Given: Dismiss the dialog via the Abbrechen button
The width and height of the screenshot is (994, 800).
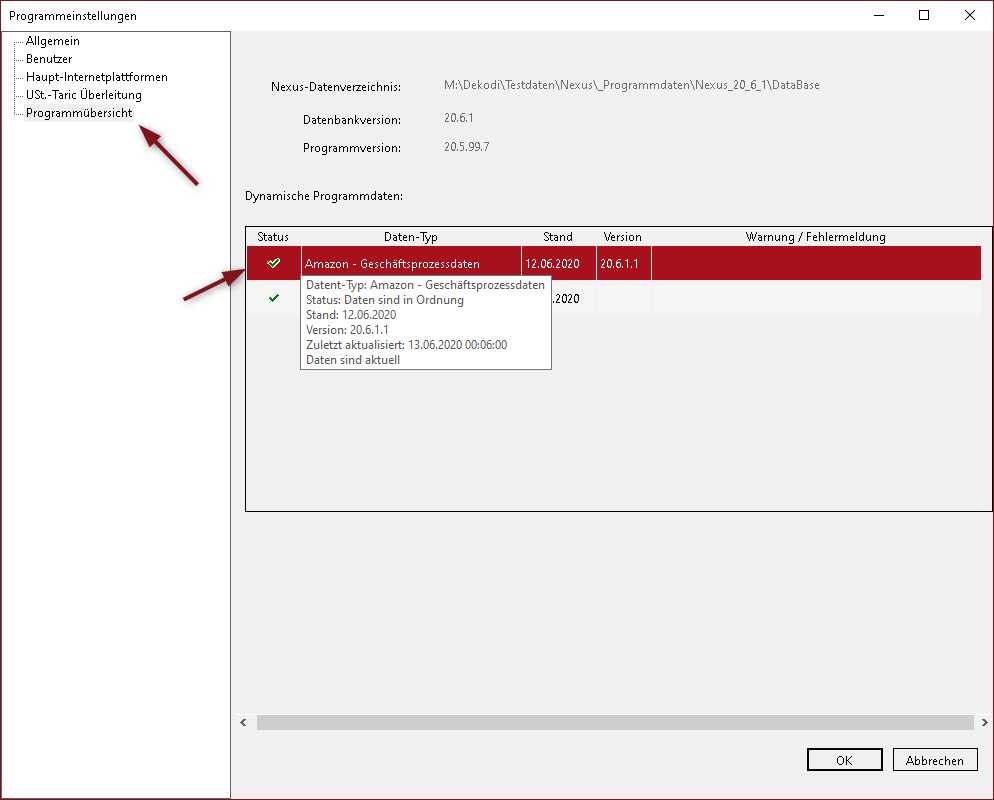Looking at the screenshot, I should [x=934, y=759].
